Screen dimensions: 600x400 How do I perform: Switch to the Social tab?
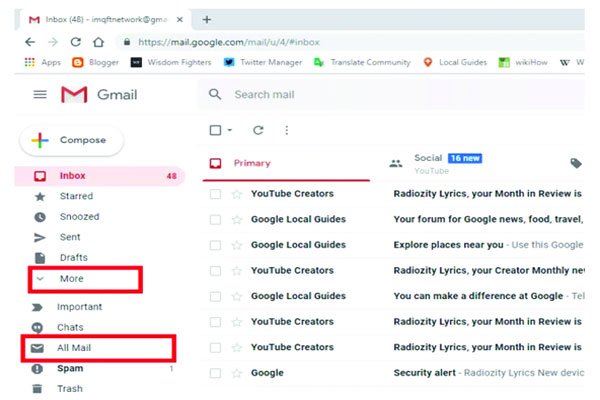[x=435, y=163]
